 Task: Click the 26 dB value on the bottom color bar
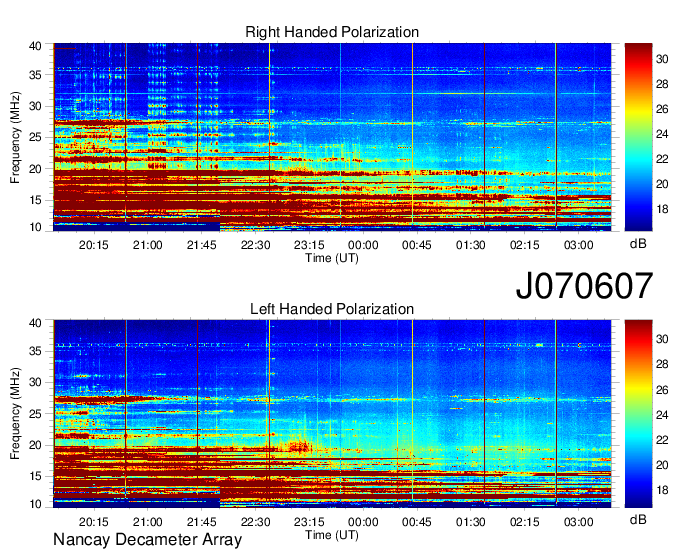[662, 390]
